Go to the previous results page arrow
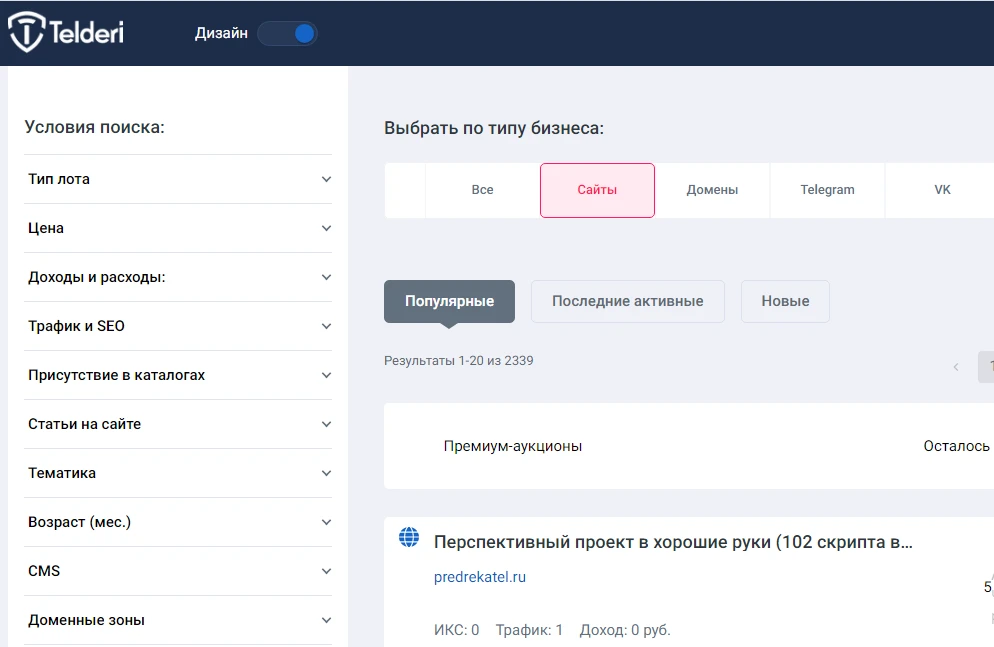This screenshot has width=994, height=647. [x=956, y=367]
